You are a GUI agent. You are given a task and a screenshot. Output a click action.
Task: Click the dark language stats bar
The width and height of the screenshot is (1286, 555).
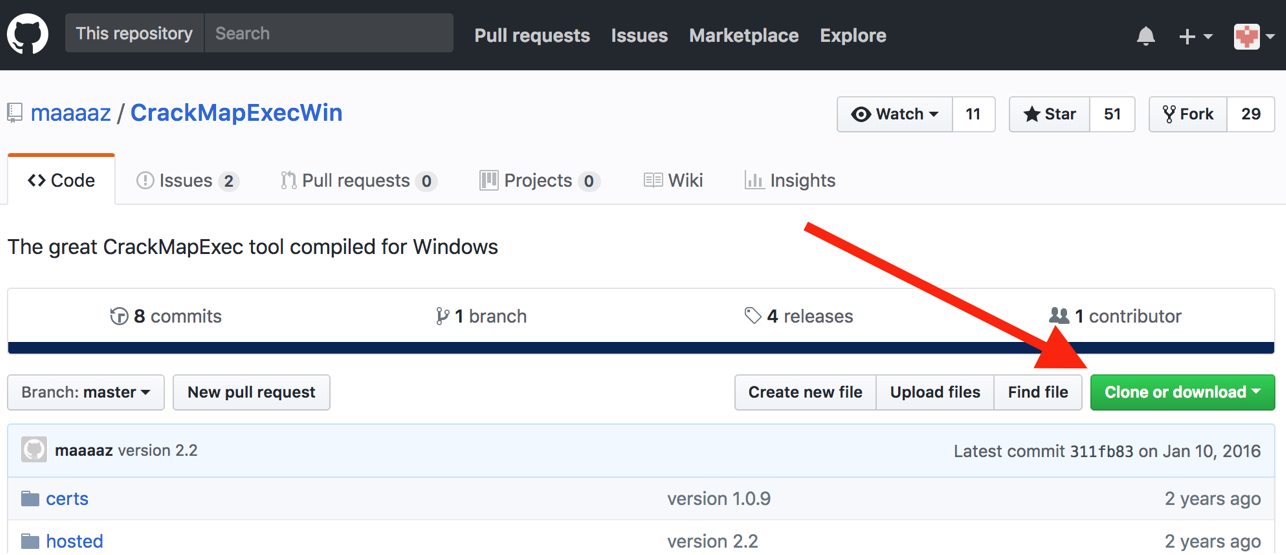pos(641,348)
